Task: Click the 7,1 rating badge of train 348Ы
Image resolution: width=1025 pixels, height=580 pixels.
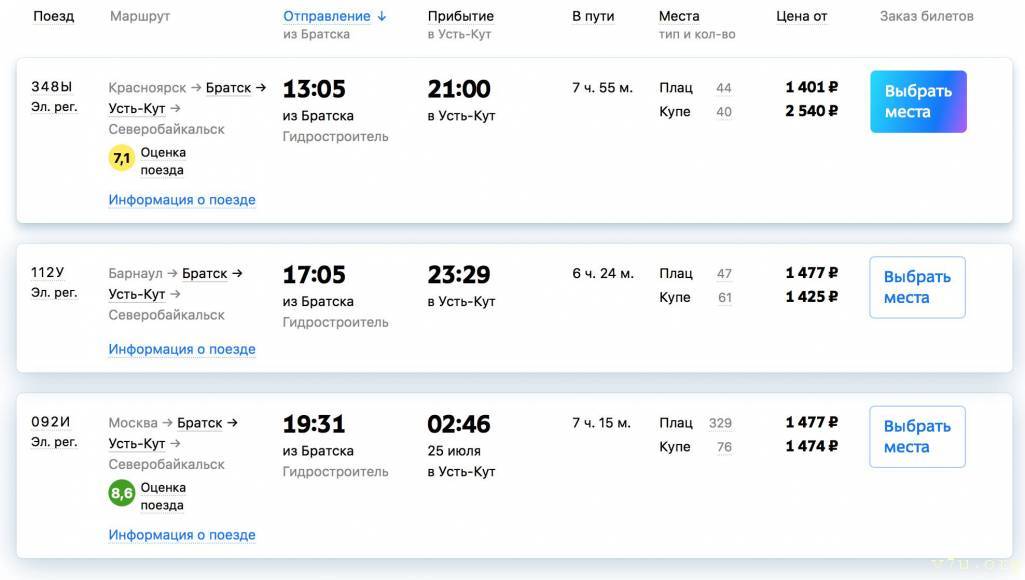Action: pyautogui.click(x=121, y=158)
